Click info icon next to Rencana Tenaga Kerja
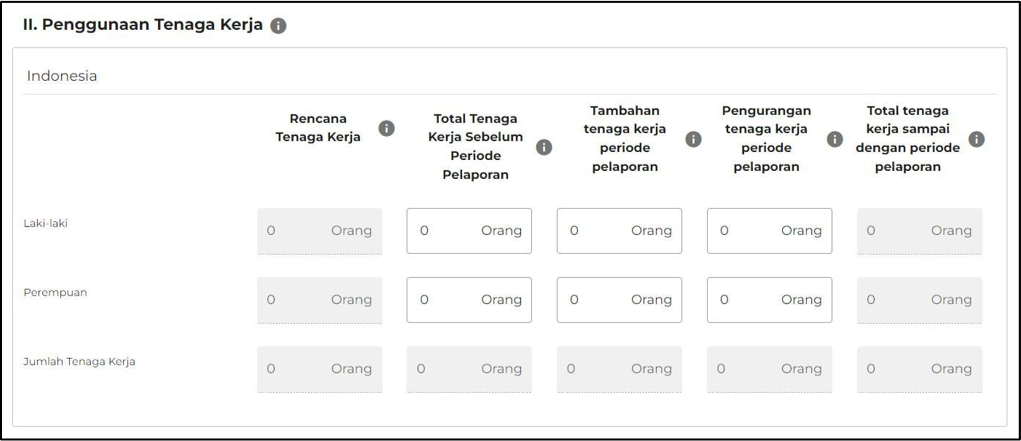The width and height of the screenshot is (1021, 441). (386, 128)
